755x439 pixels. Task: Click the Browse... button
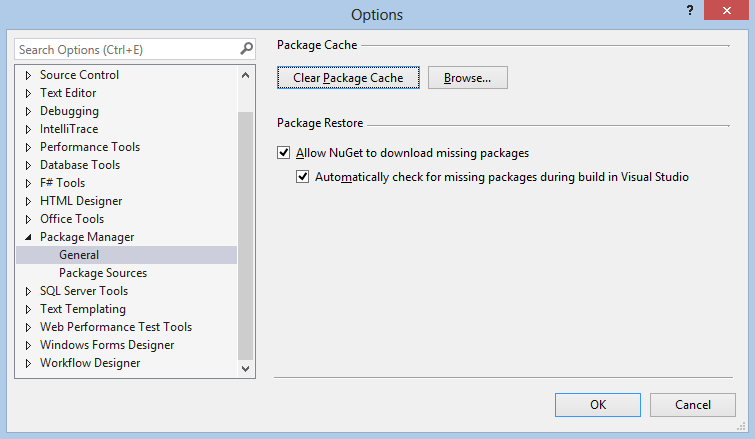coord(467,77)
